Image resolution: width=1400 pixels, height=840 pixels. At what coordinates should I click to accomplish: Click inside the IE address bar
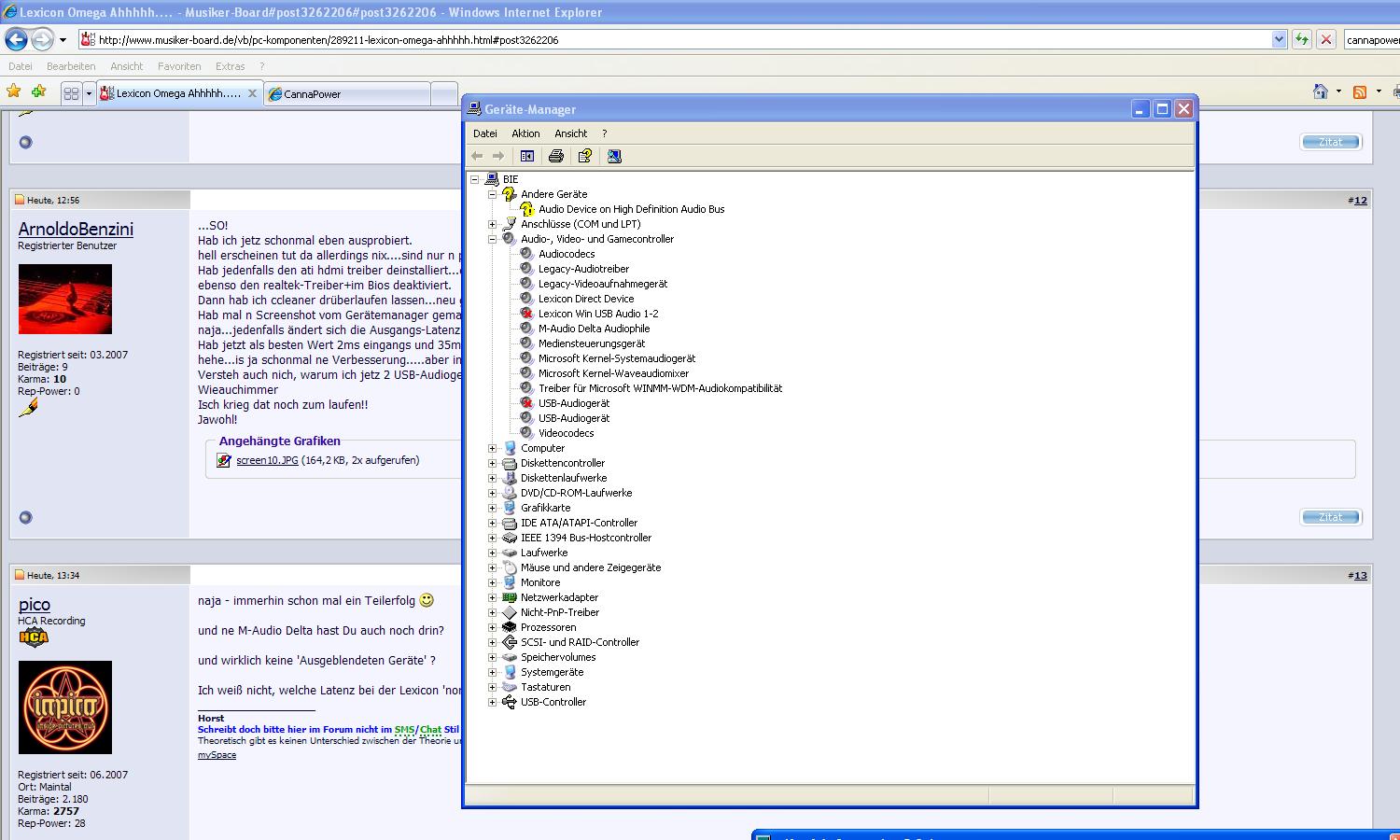point(677,39)
